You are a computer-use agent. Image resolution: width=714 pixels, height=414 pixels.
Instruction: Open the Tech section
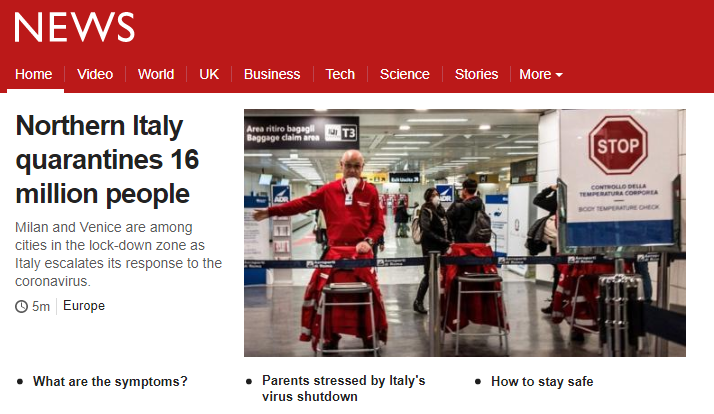point(340,74)
